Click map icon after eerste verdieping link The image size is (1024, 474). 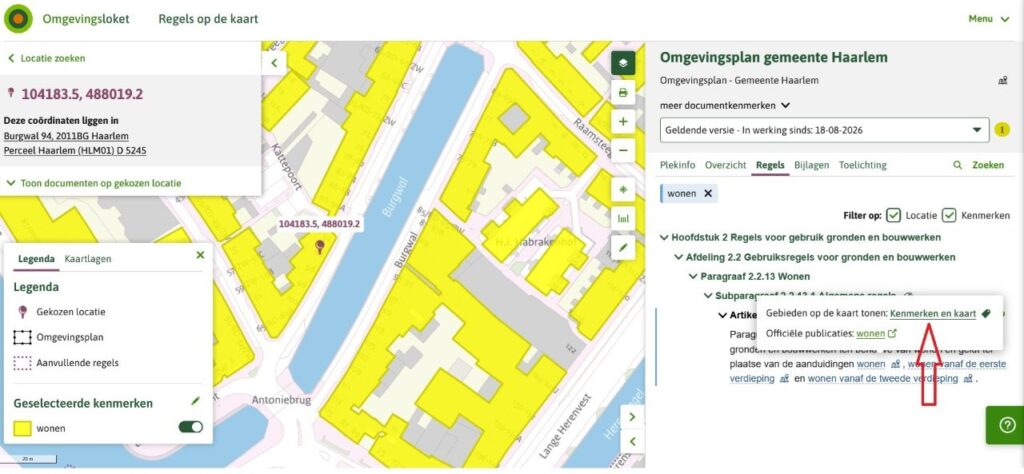click(x=784, y=379)
